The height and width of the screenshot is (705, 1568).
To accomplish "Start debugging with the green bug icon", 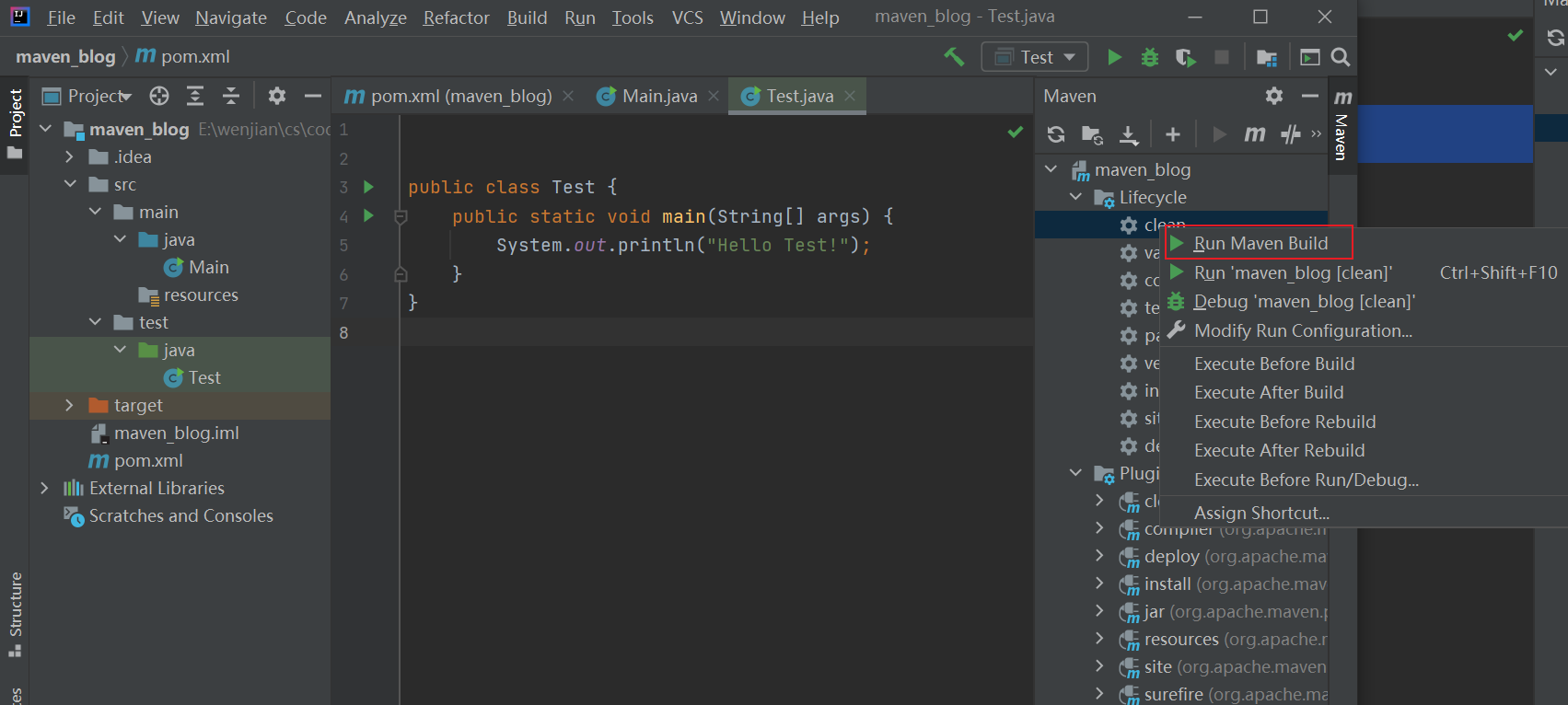I will pos(1150,57).
